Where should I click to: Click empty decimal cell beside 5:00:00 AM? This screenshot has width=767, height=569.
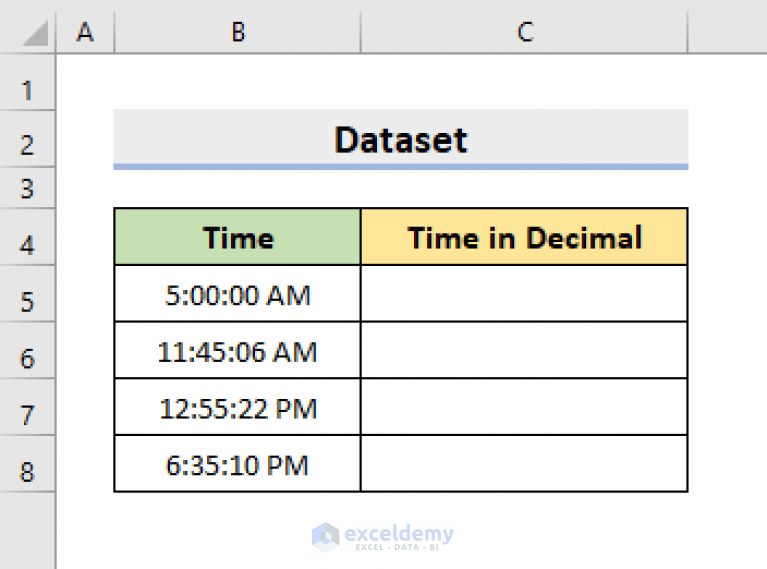pyautogui.click(x=524, y=294)
